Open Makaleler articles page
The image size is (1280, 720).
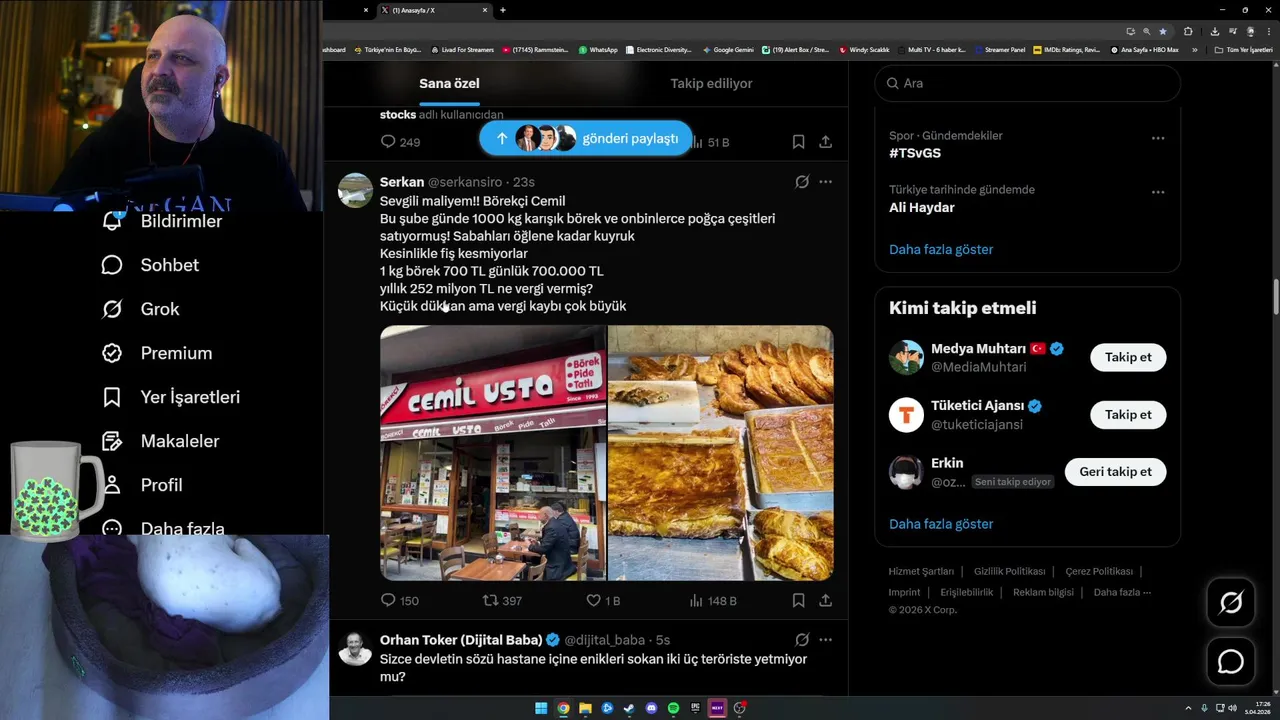point(160,441)
